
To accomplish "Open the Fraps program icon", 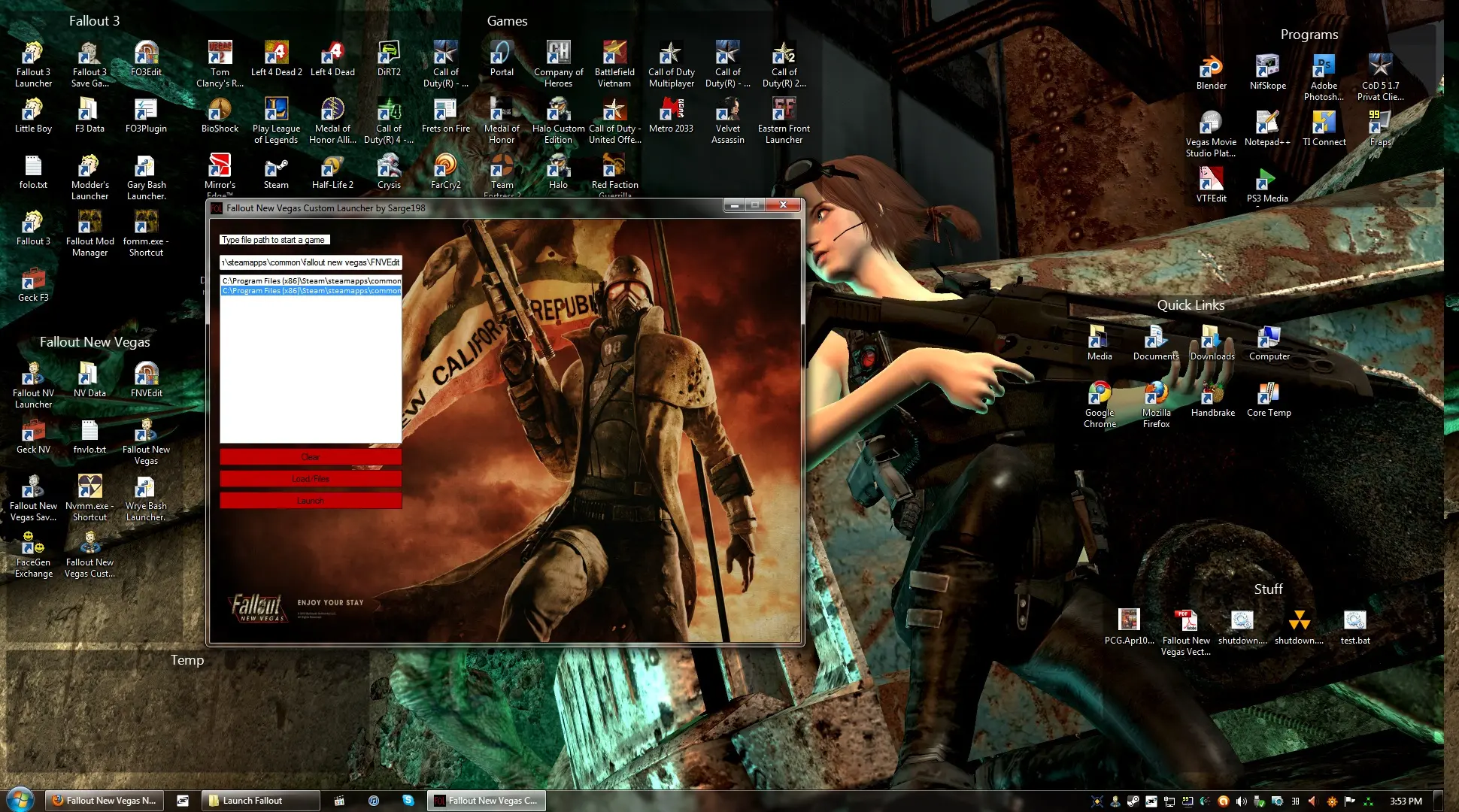I will tap(1380, 129).
